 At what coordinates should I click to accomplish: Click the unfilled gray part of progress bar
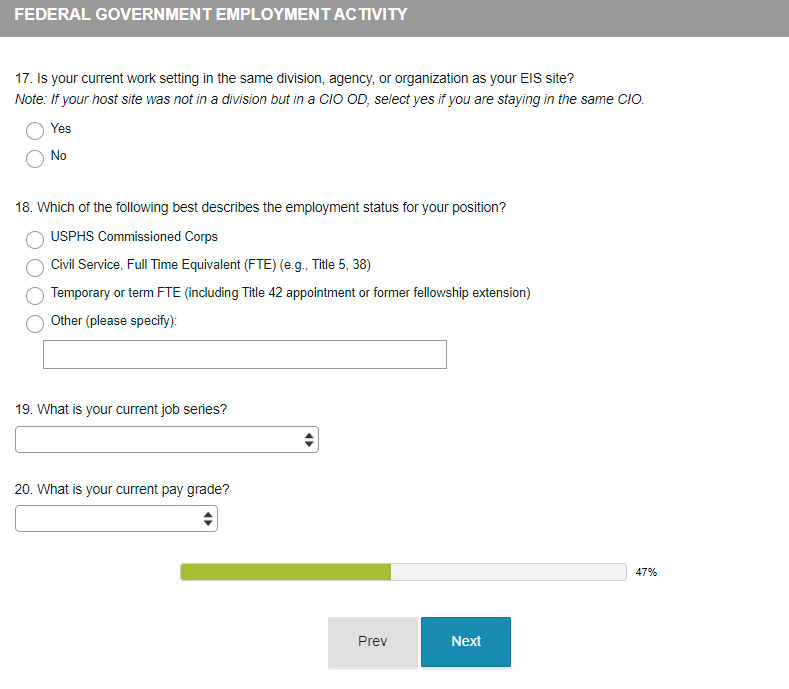coord(508,572)
